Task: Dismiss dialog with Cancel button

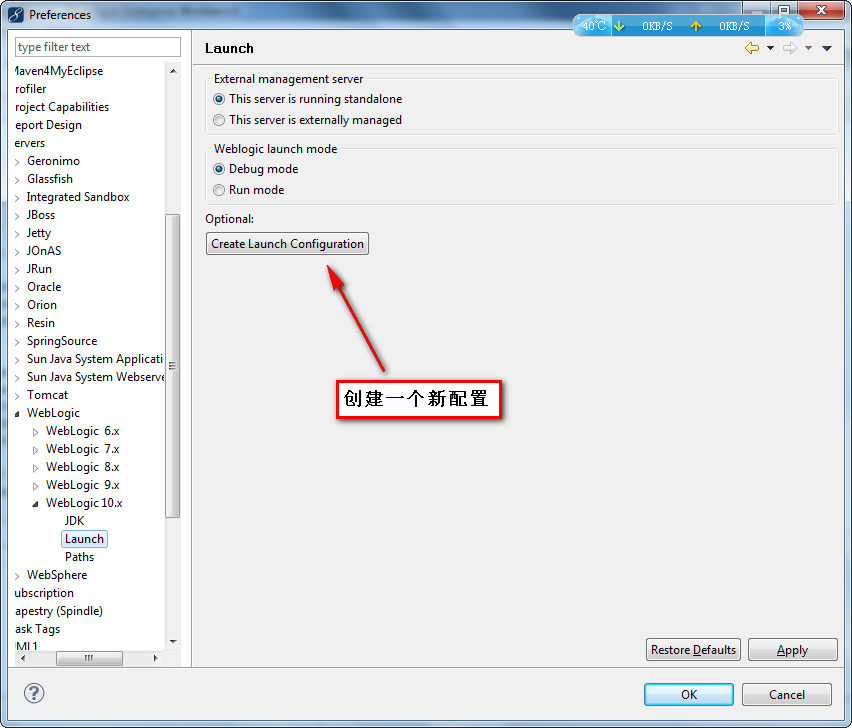Action: (787, 694)
